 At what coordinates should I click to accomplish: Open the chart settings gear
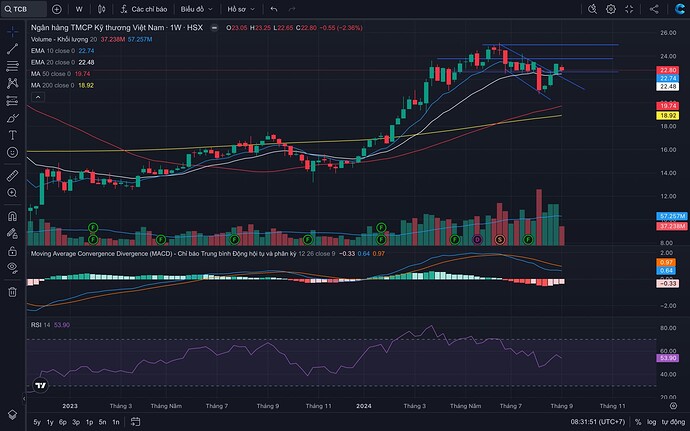pos(611,9)
